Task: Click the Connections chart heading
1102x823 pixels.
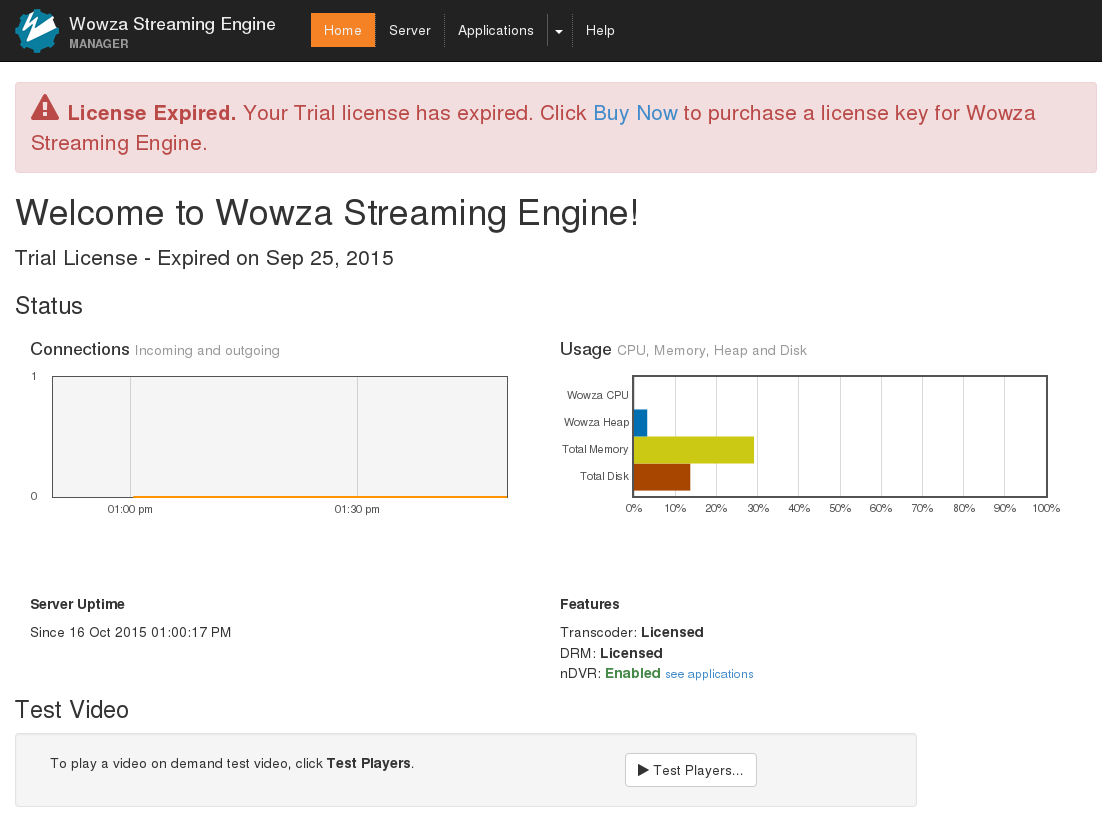Action: pos(80,349)
